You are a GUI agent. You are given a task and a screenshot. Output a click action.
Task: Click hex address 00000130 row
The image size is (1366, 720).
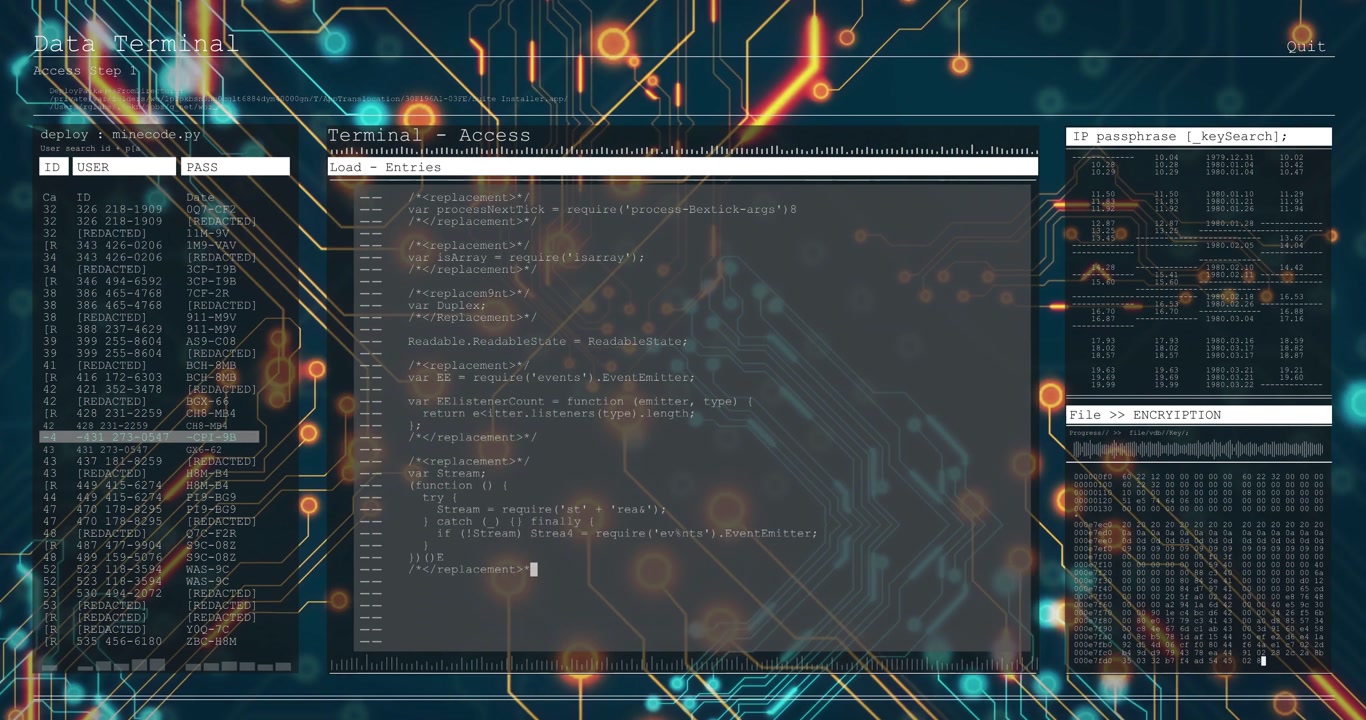coord(1198,509)
